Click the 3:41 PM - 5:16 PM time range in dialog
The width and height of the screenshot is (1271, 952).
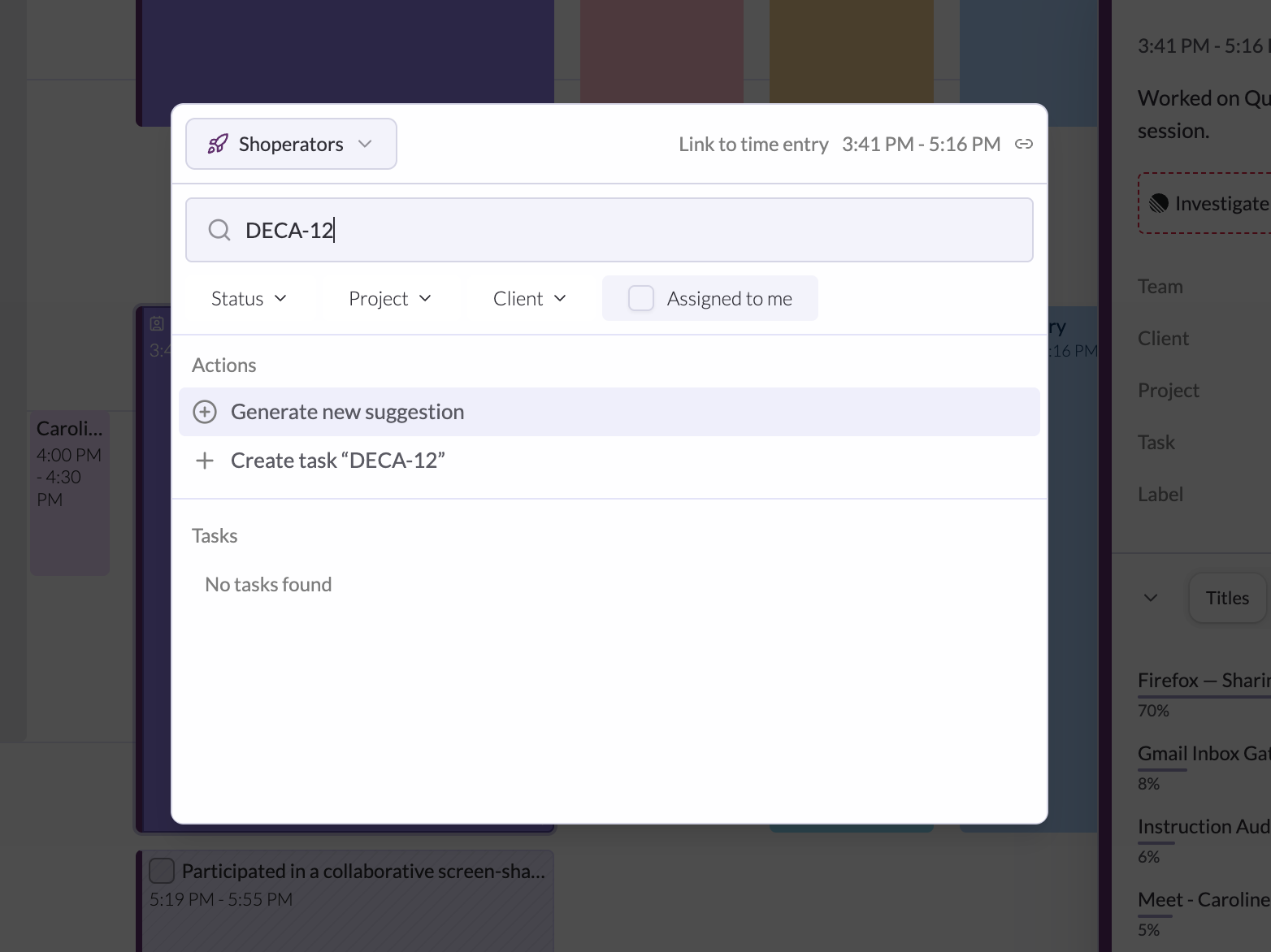[x=921, y=144]
